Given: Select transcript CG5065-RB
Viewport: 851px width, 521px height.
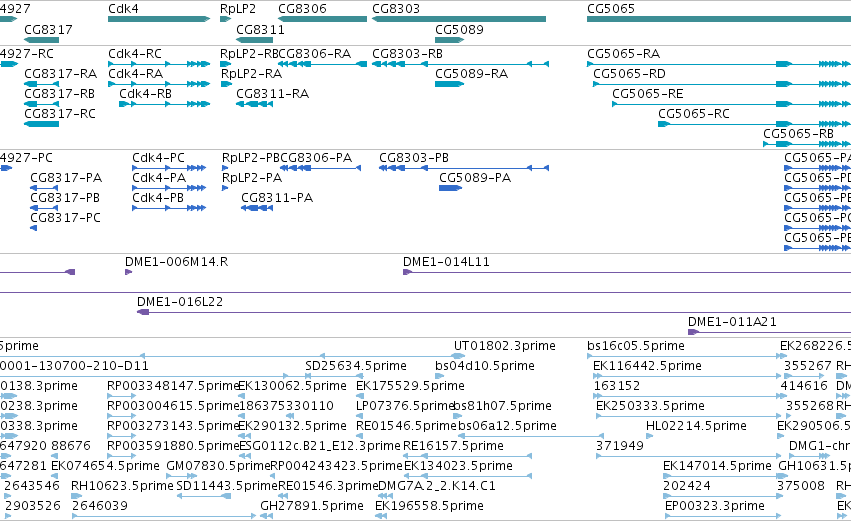Looking at the screenshot, I should [x=807, y=144].
